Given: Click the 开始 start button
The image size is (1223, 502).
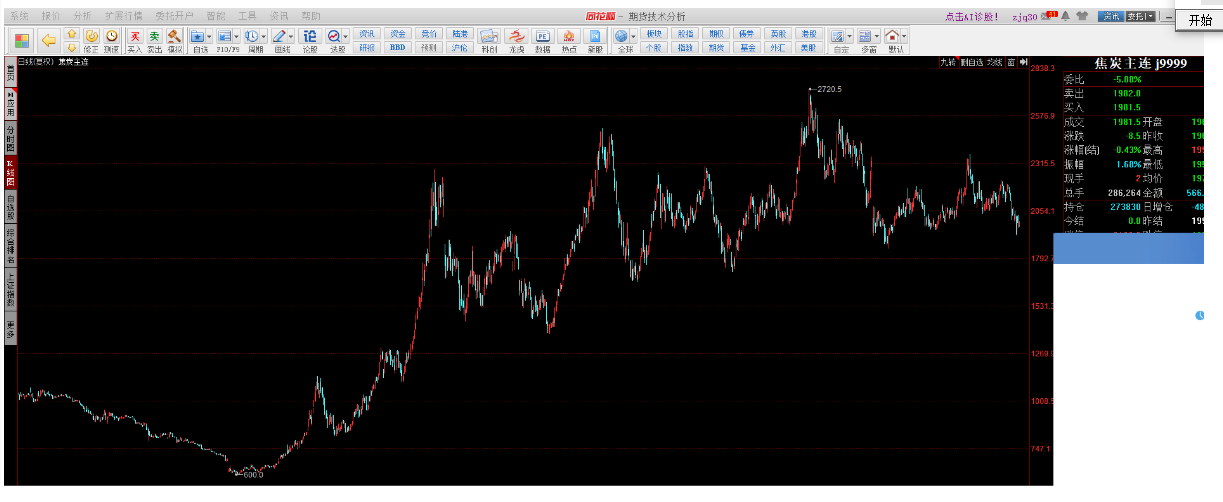Looking at the screenshot, I should (1199, 20).
